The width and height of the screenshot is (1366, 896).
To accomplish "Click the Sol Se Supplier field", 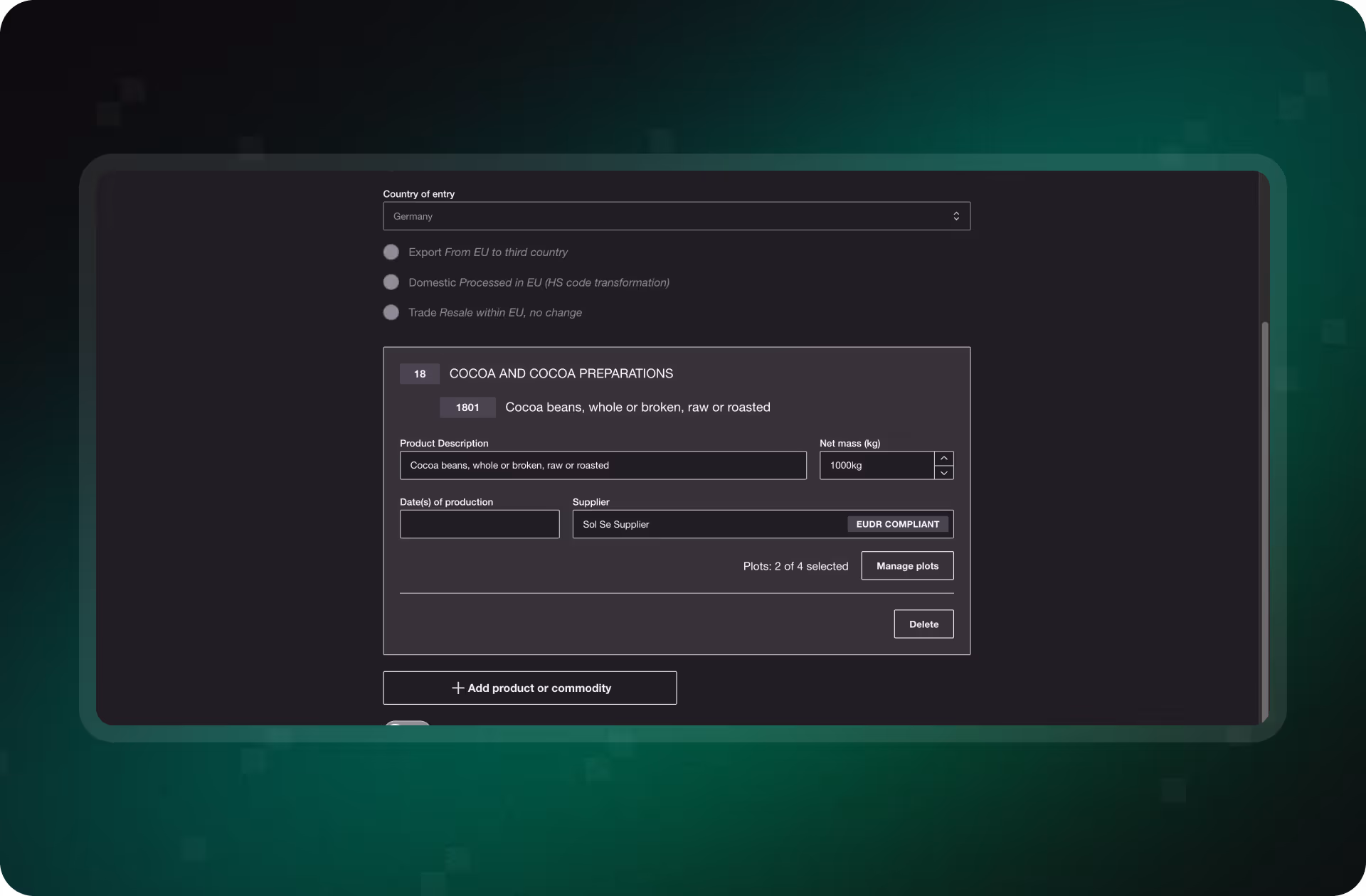I will tap(708, 525).
